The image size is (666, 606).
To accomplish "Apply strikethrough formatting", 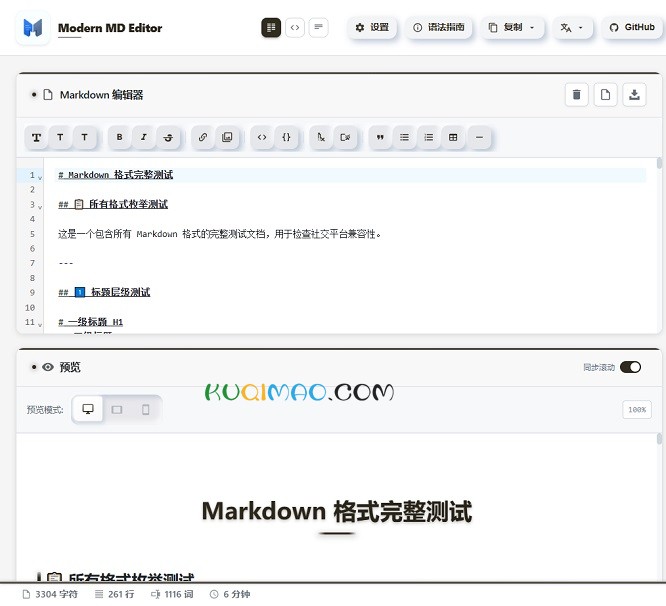I will 168,137.
